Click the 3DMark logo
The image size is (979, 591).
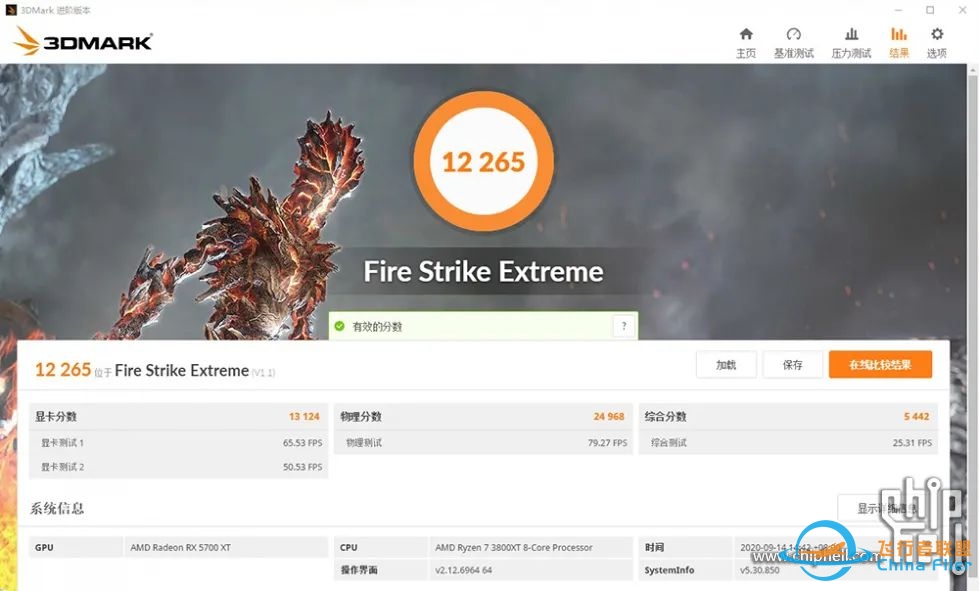[82, 41]
